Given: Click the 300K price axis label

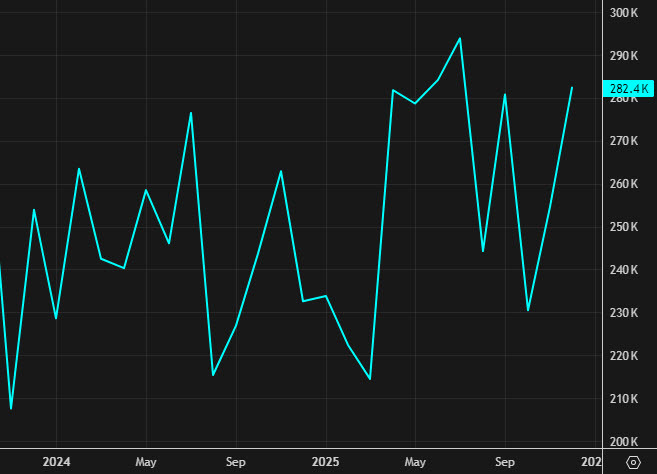Looking at the screenshot, I should pos(625,12).
